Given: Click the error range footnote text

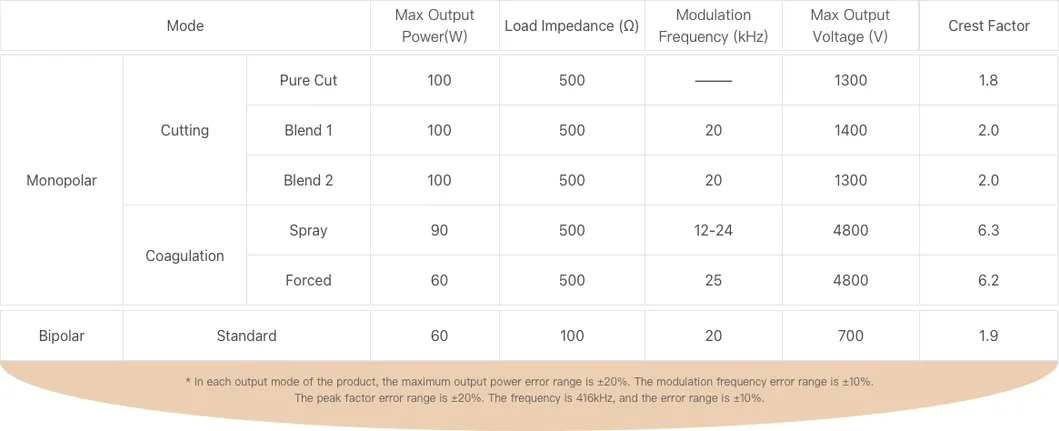Looking at the screenshot, I should click(529, 390).
